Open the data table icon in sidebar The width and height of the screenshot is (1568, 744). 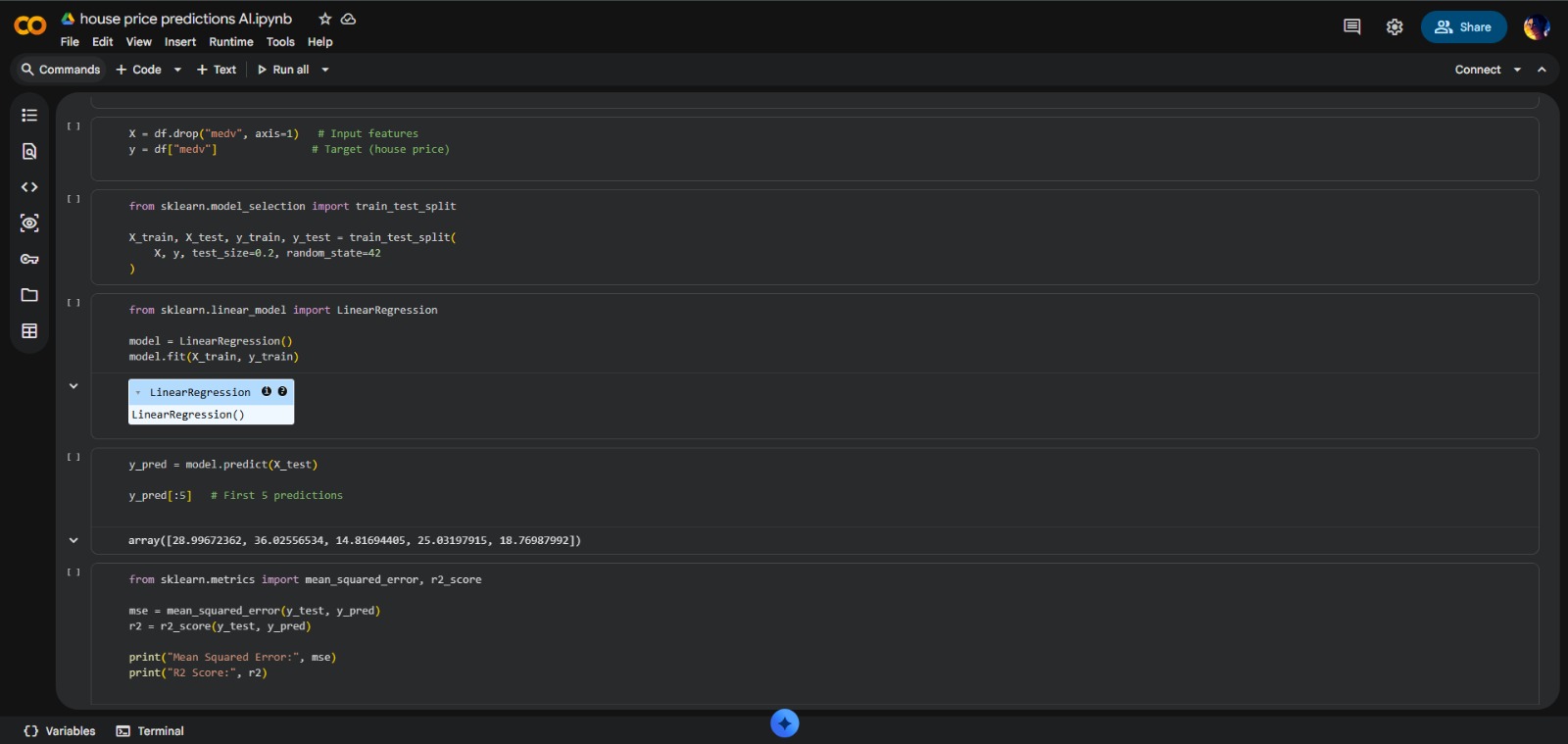point(29,331)
